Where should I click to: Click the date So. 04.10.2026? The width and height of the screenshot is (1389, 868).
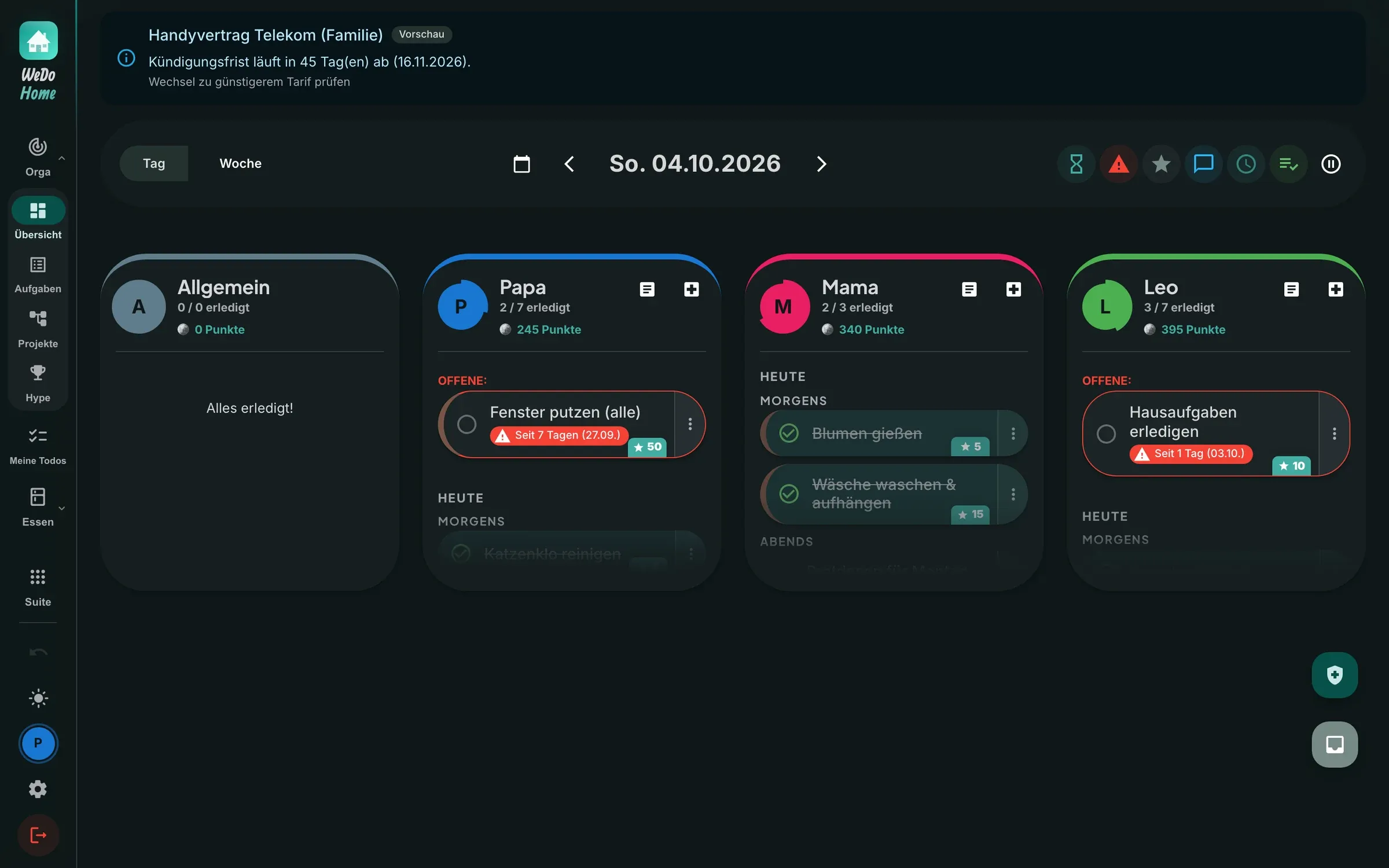[695, 163]
